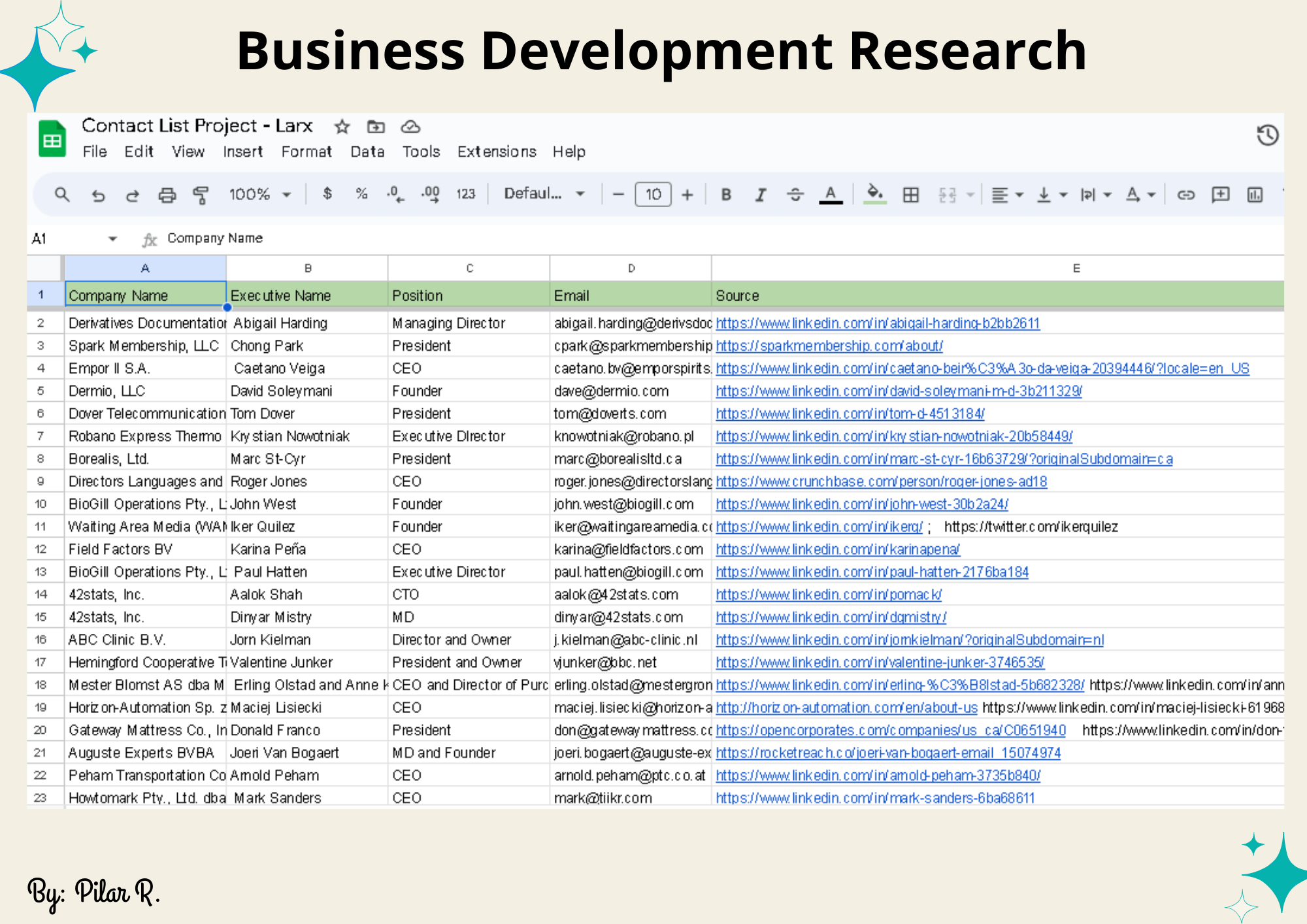Toggle bold formatting button

[x=726, y=195]
